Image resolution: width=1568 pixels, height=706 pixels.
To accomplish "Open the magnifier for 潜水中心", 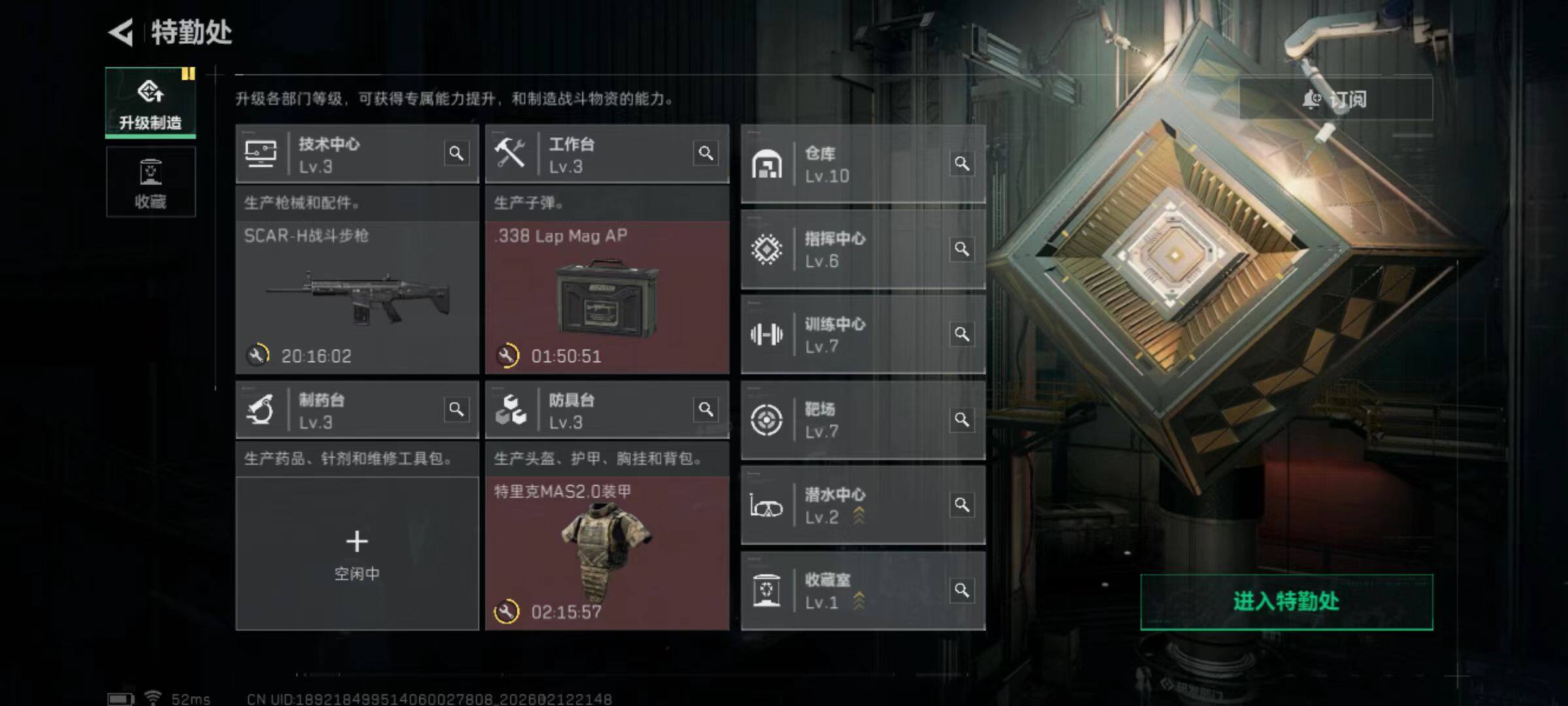I will (961, 505).
